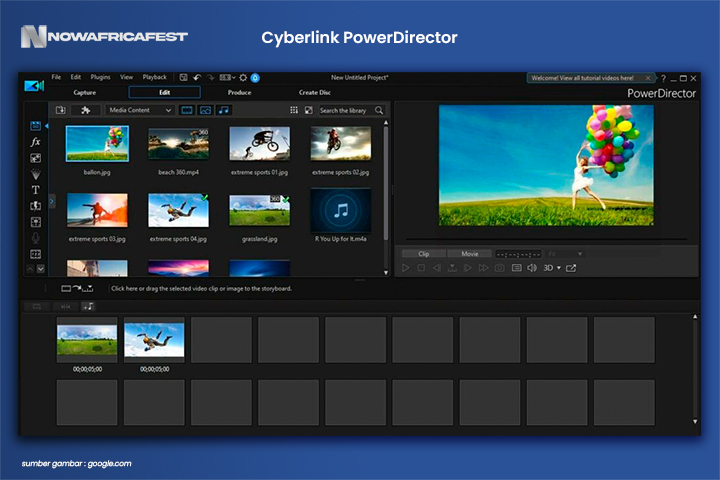Viewport: 720px width, 480px height.
Task: Select the R You Up for It.m4a audio clip
Action: coord(341,210)
